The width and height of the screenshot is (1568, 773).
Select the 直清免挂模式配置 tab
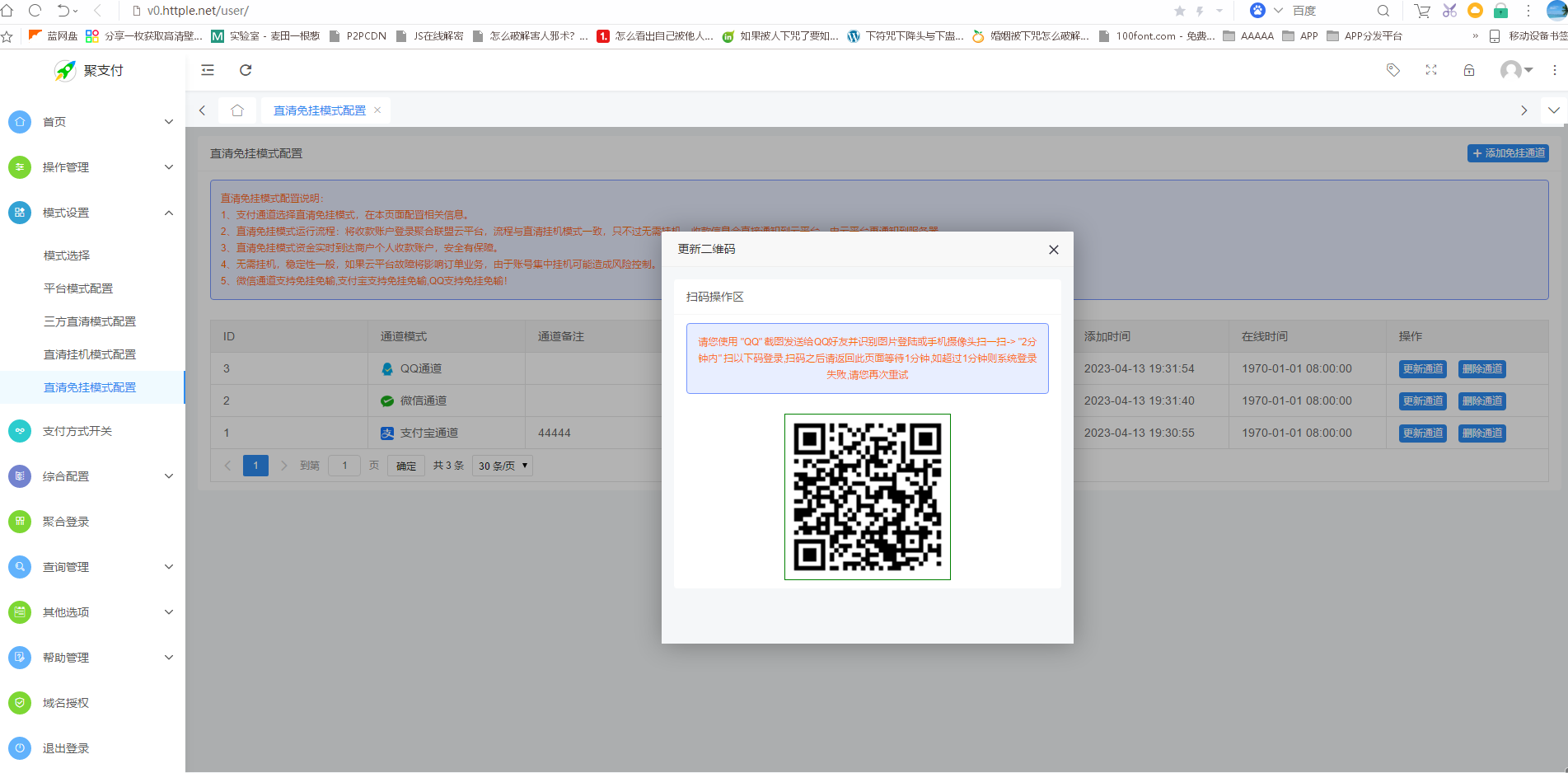click(x=320, y=110)
